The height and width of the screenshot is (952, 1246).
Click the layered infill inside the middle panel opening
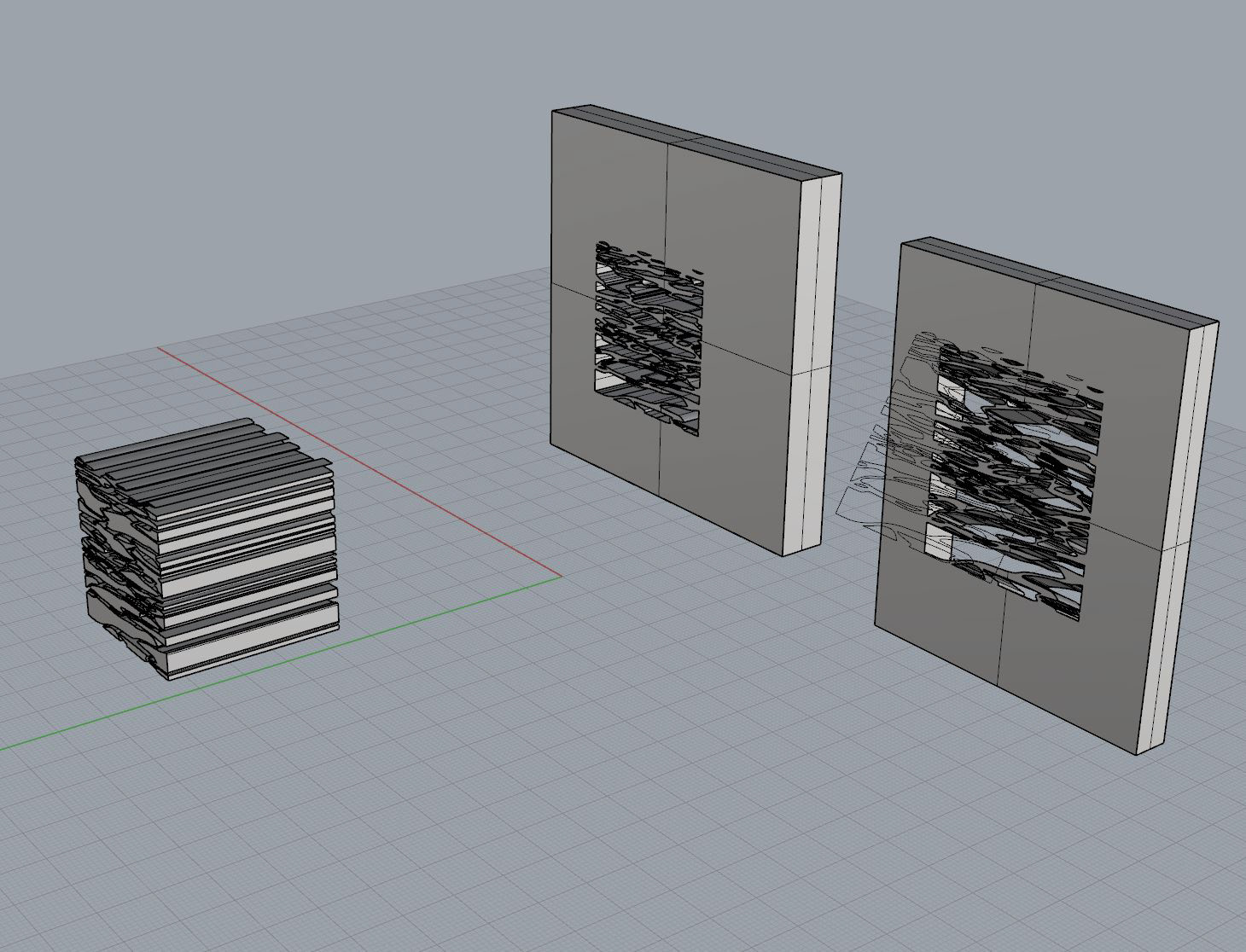click(x=649, y=339)
